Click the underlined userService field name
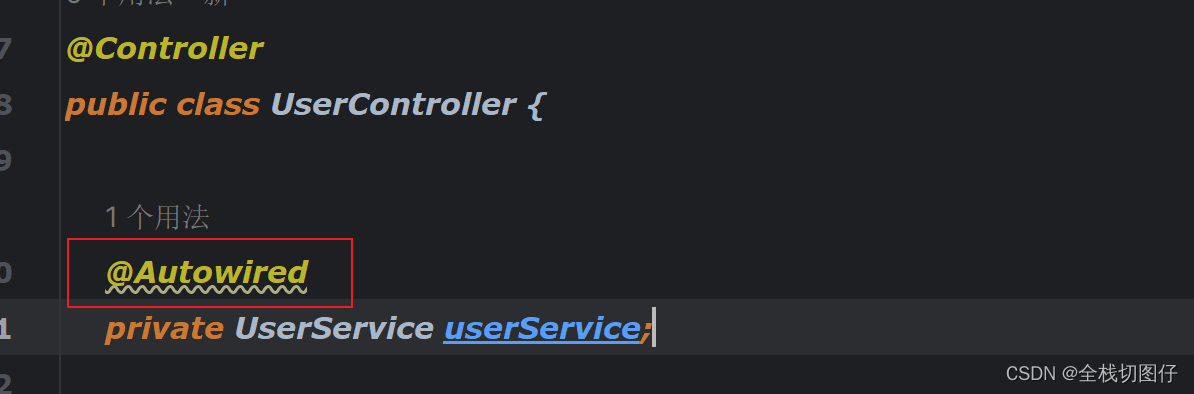The width and height of the screenshot is (1194, 394). (541, 328)
